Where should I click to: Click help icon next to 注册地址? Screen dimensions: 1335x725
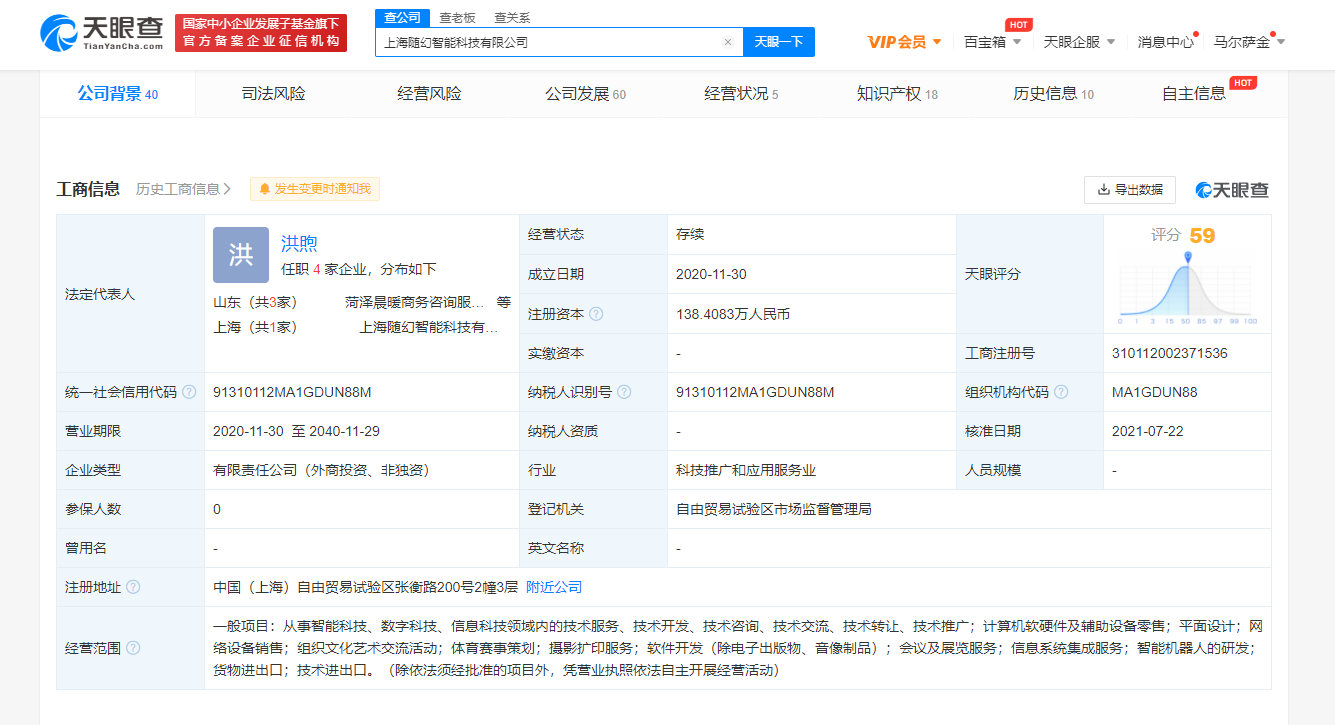click(x=133, y=587)
